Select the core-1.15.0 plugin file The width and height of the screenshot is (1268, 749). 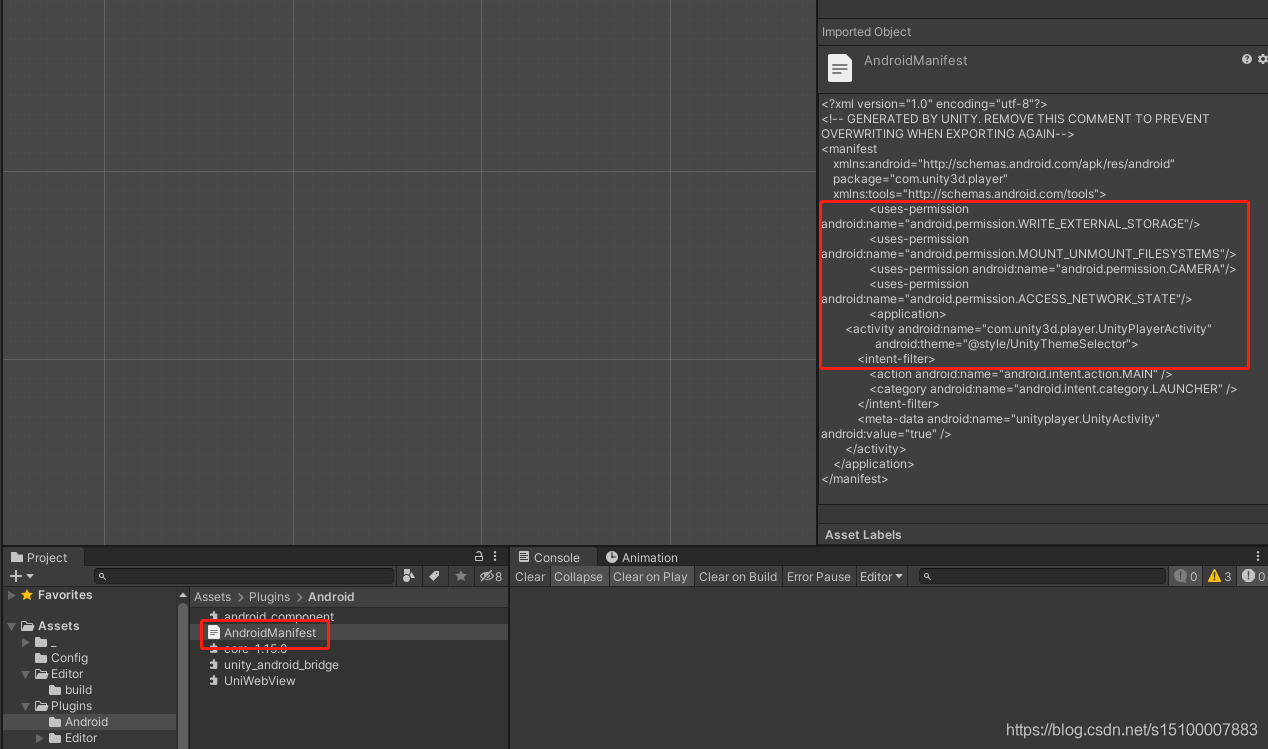(255, 649)
